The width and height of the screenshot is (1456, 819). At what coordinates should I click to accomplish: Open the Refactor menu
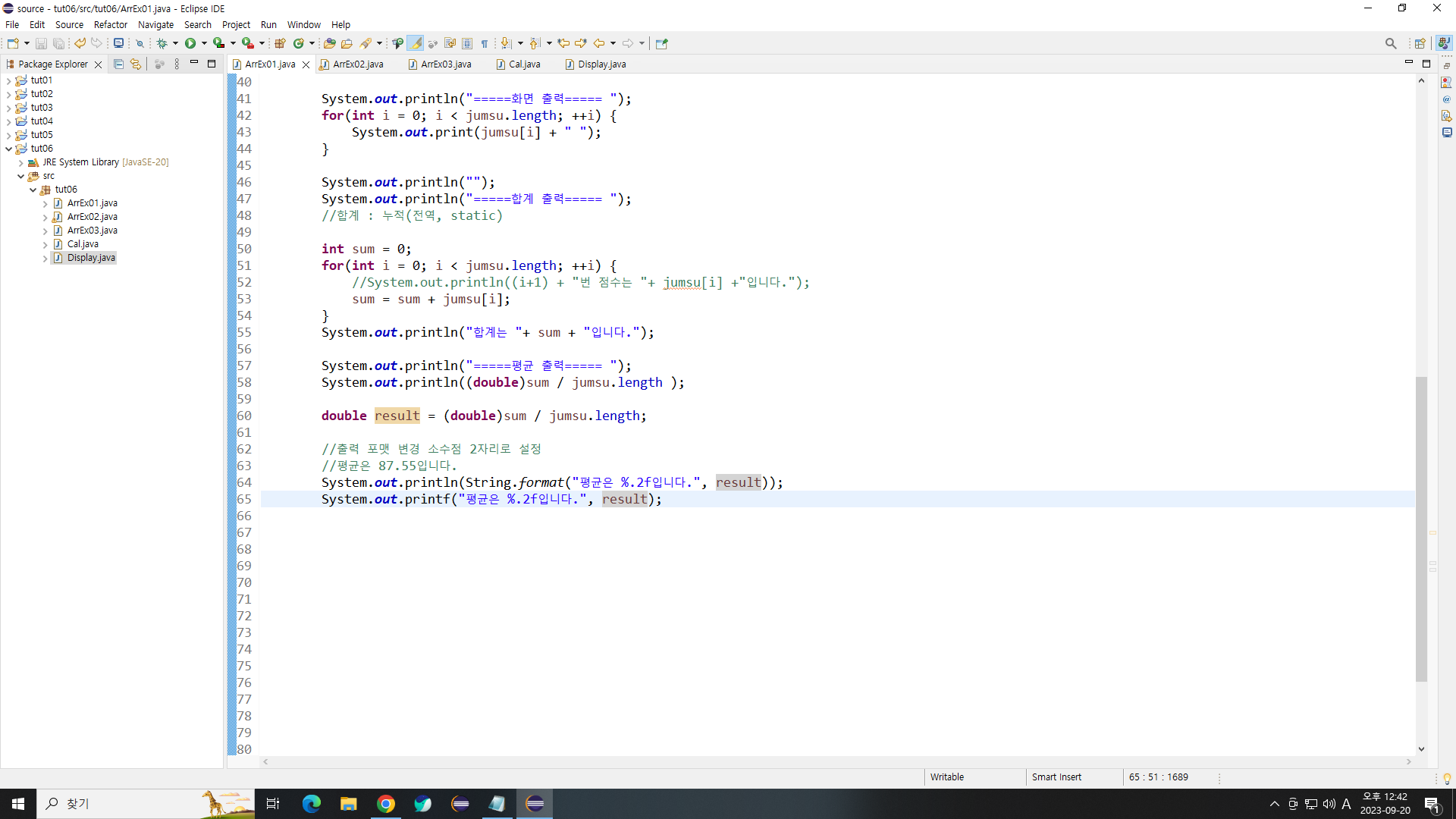pos(110,24)
